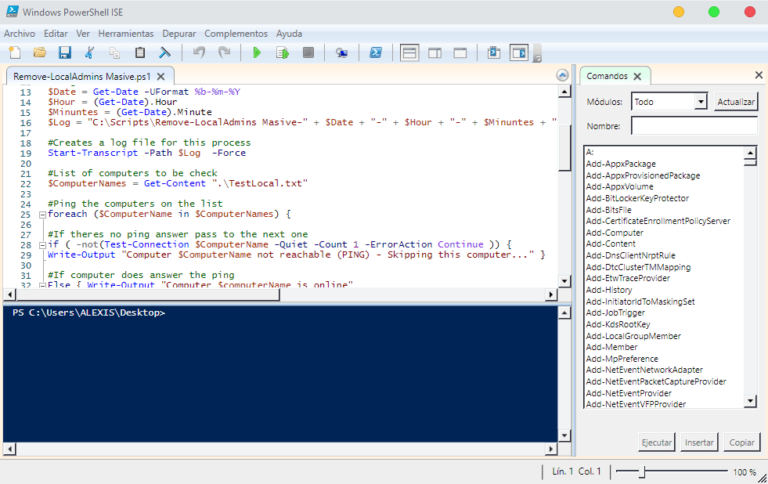Open new remote PowerShell tab icon
The height and width of the screenshot is (484, 768).
pos(342,52)
